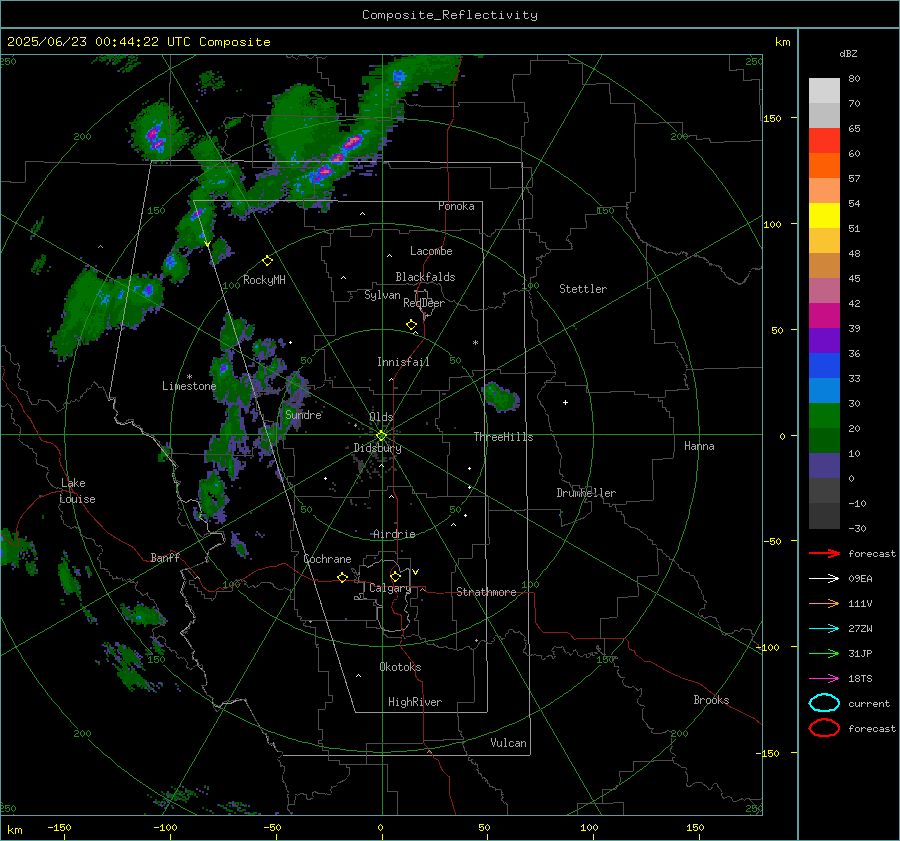This screenshot has width=900, height=841.
Task: Click the 'Innisfail' label
Action: (403, 362)
